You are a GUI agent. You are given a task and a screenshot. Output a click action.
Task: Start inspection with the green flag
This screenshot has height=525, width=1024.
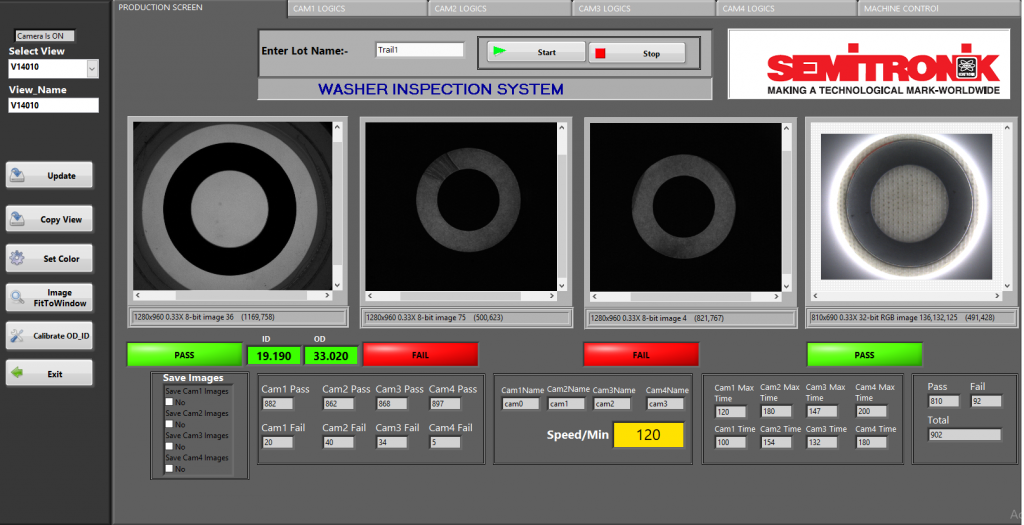tap(499, 52)
